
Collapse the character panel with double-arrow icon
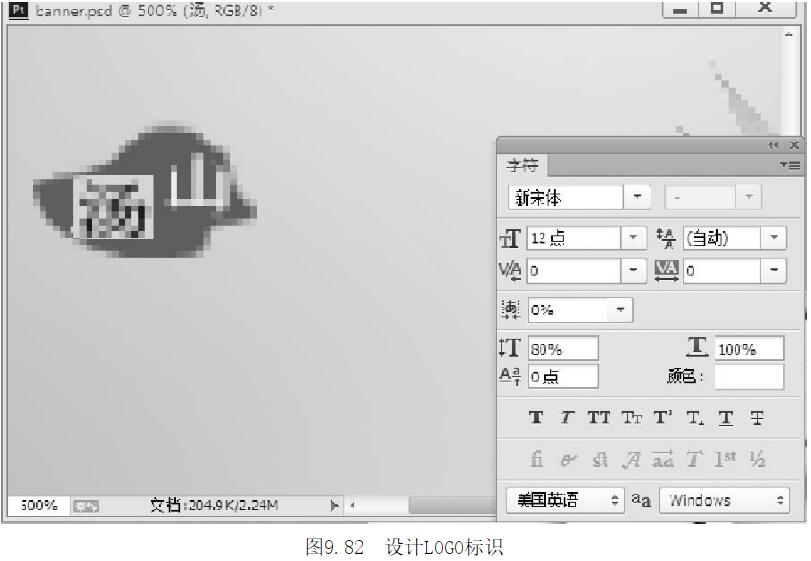(773, 146)
